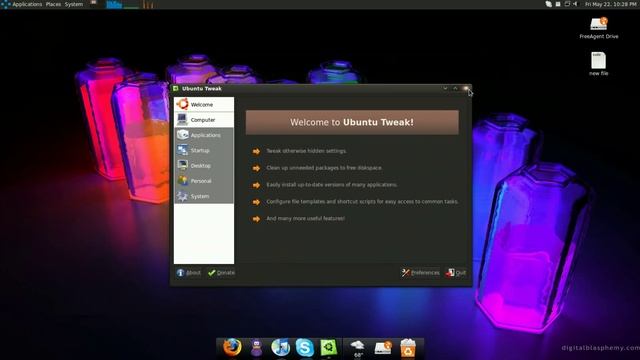Launch Pidgin messenger from the dock
The image size is (640, 360).
click(x=256, y=348)
